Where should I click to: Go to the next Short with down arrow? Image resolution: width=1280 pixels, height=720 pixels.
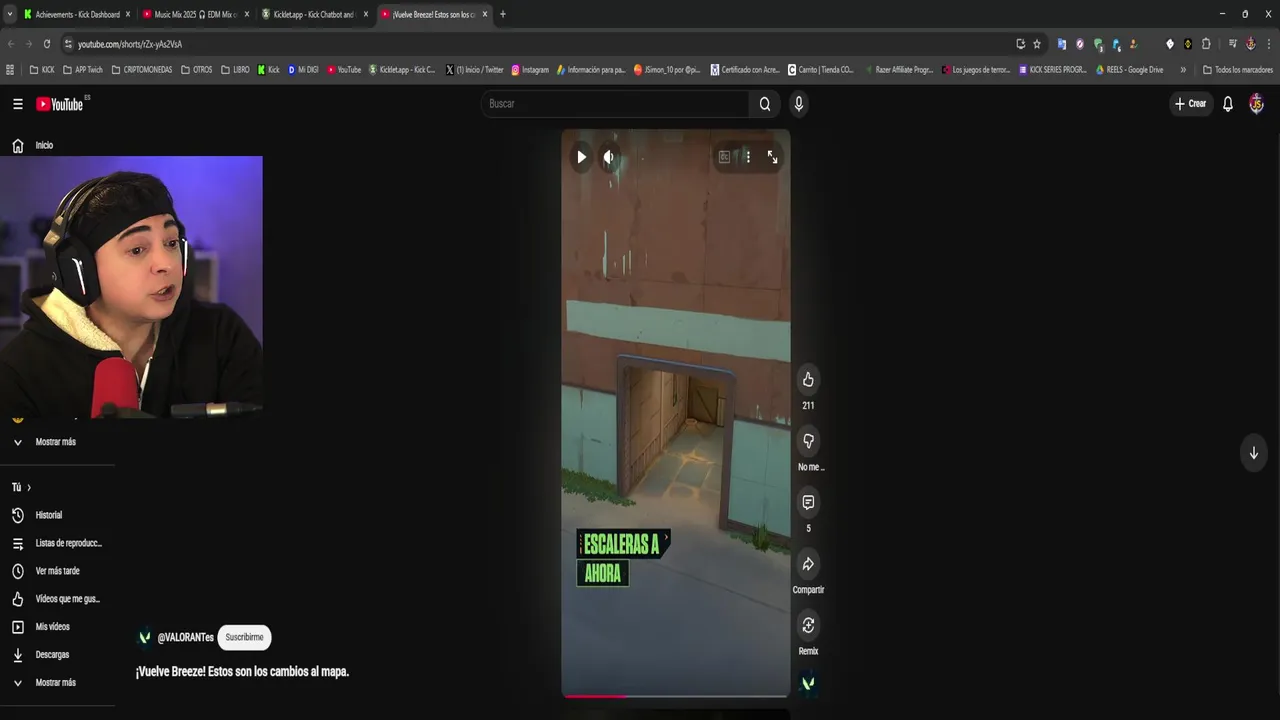click(1253, 453)
